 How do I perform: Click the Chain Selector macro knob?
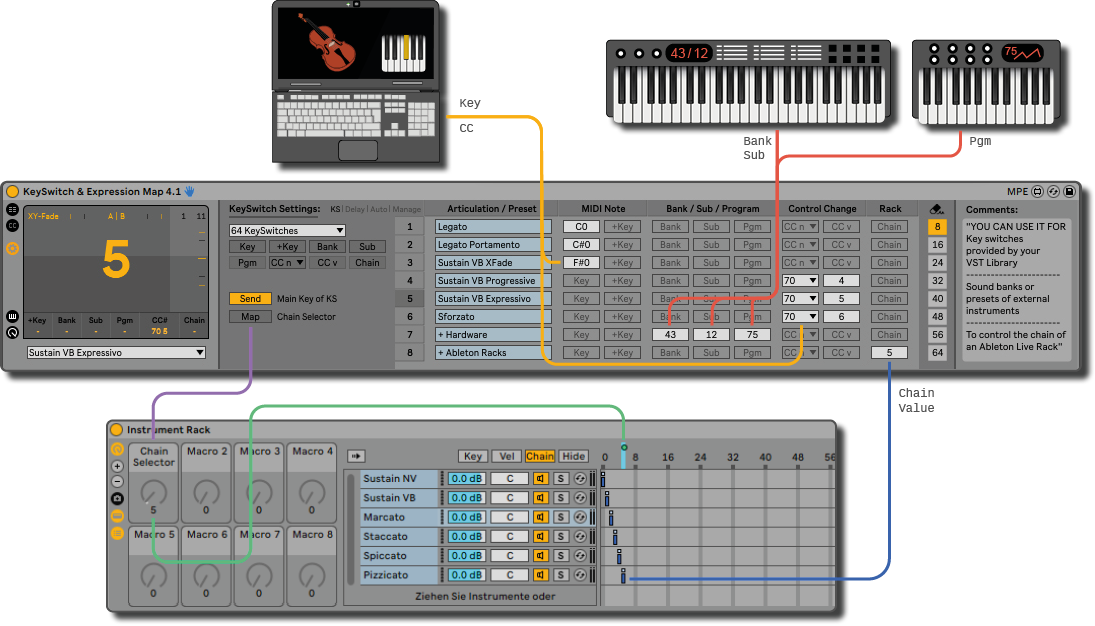[153, 492]
